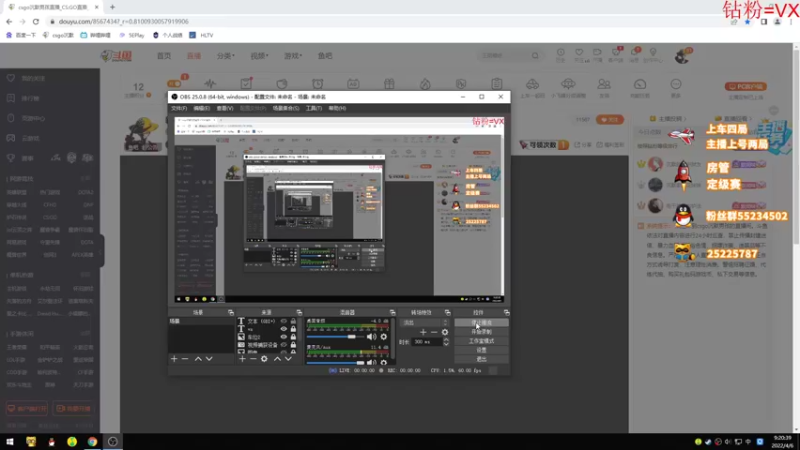Toggle lock of 视频捕获设备 source
Screen dimensions: 800x450
coord(293,345)
